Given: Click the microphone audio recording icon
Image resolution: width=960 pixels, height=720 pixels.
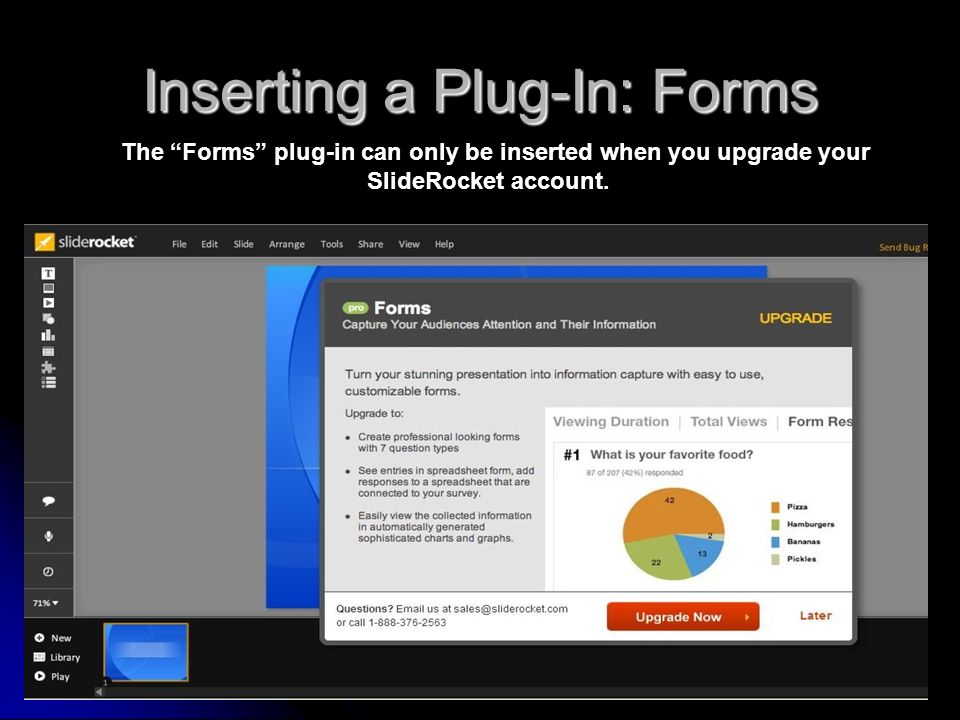Looking at the screenshot, I should (x=48, y=536).
